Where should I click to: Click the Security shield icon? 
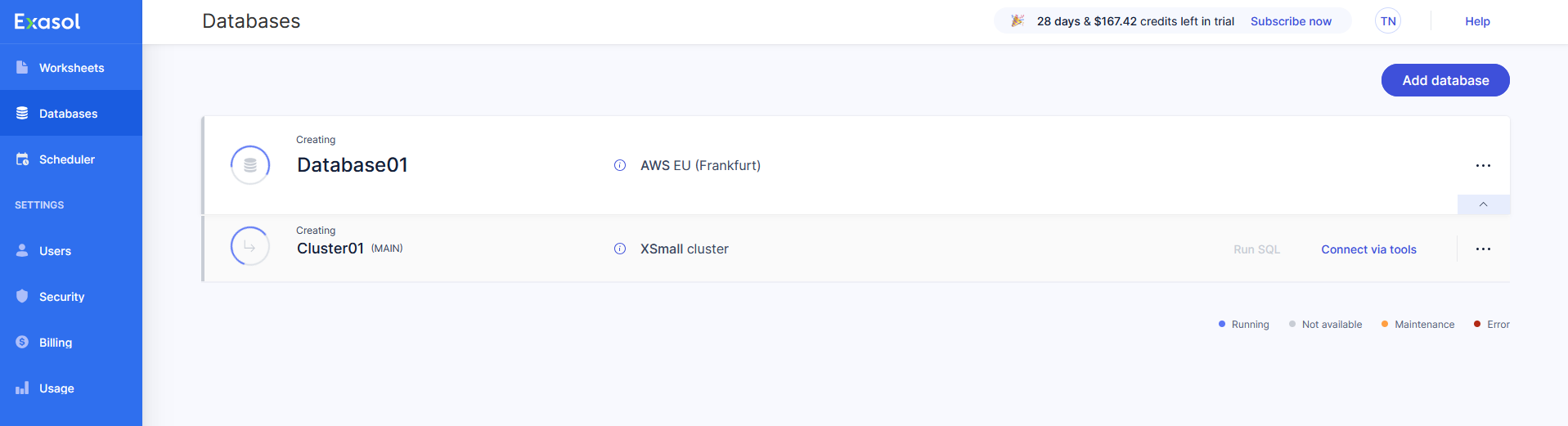[x=22, y=296]
